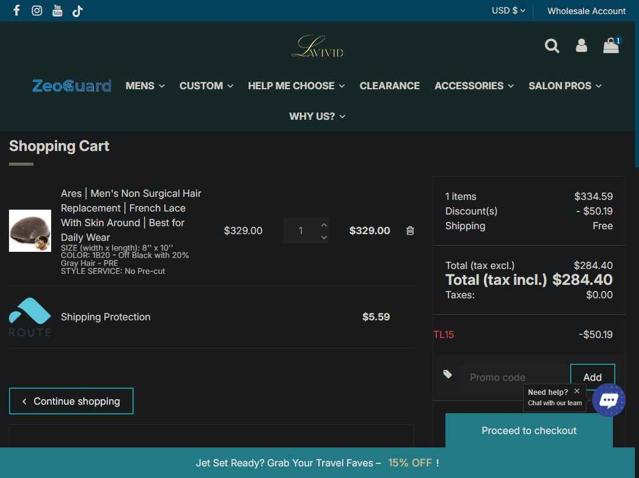Open the Wholesale Account link
This screenshot has height=478, width=639.
(586, 11)
